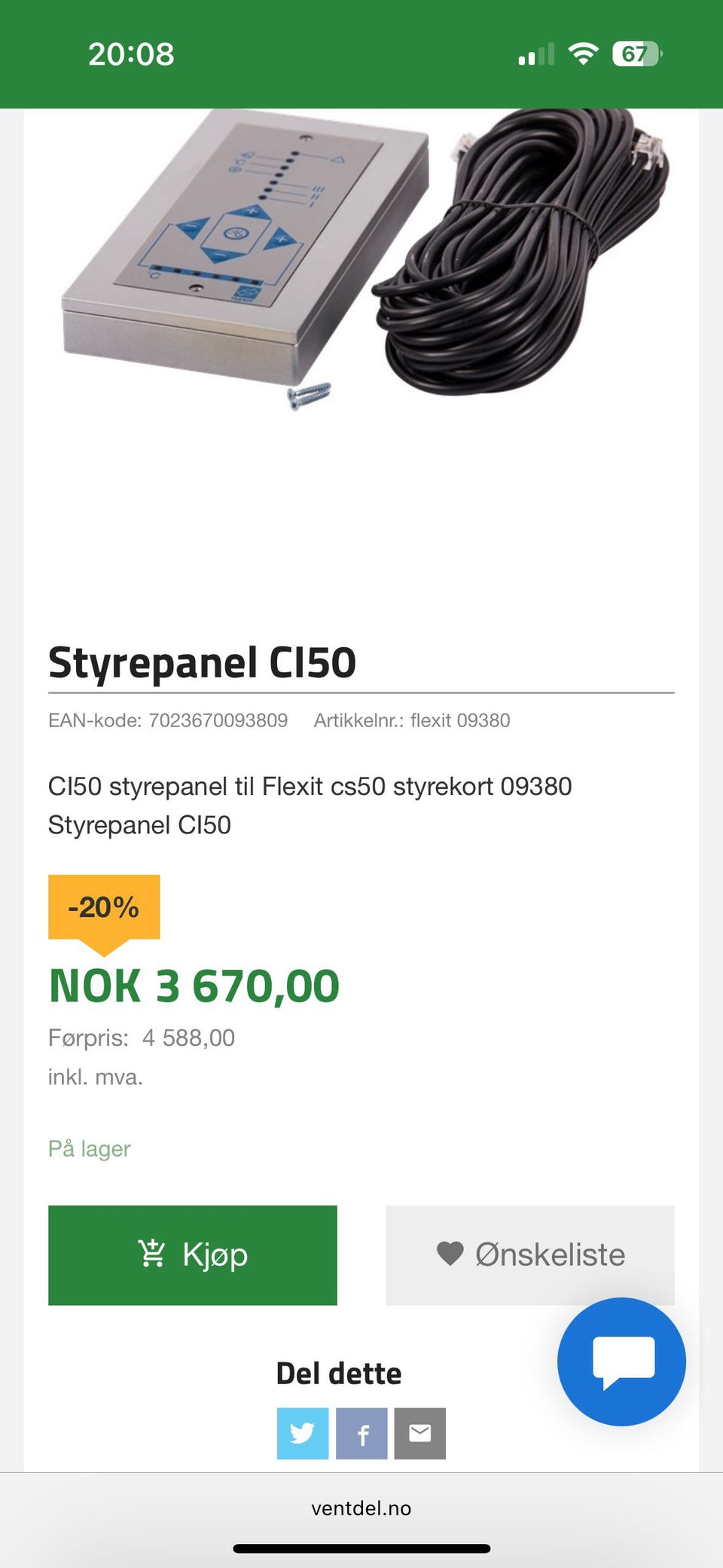Share this product via email icon
This screenshot has width=723, height=1568.
(x=420, y=1432)
